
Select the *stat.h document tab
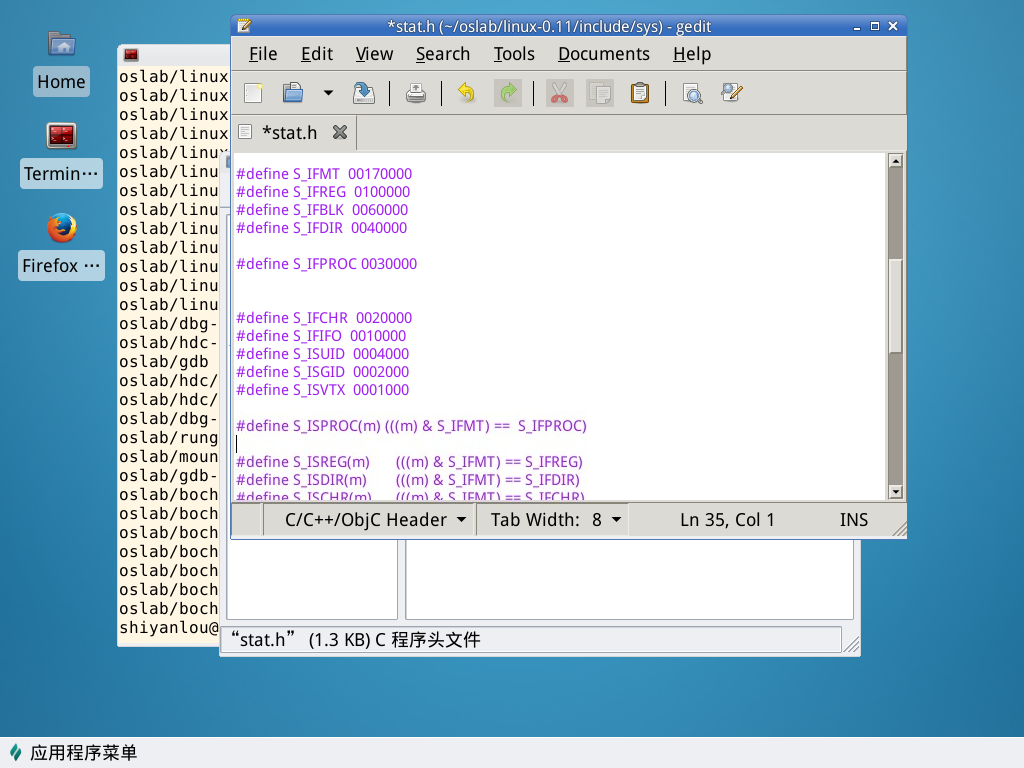289,132
